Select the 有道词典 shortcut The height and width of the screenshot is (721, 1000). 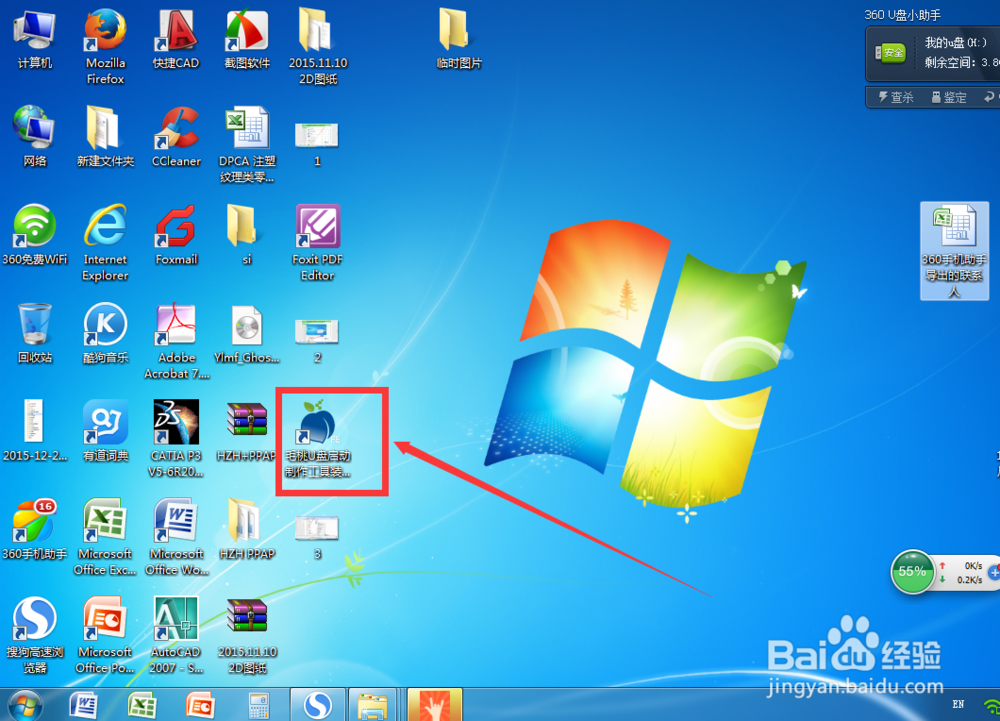click(x=105, y=430)
